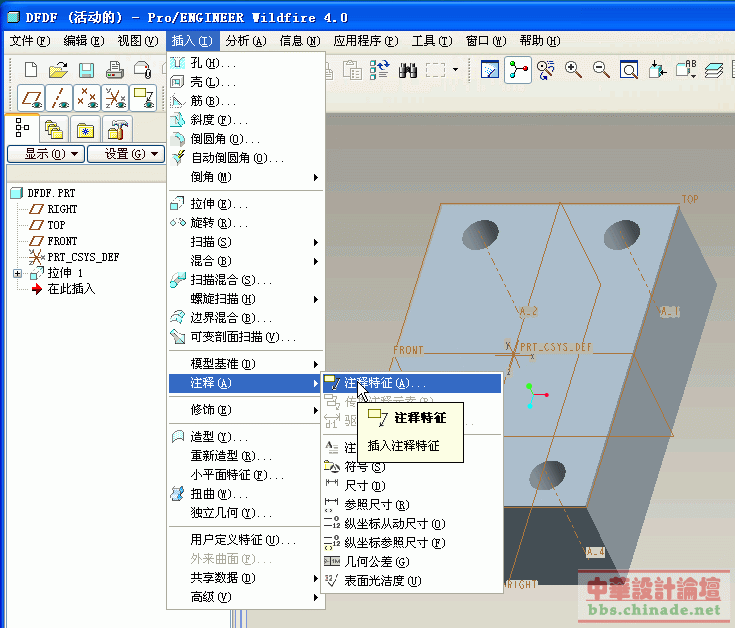Expand the 修饰(E) submenu
The width and height of the screenshot is (735, 628).
[246, 410]
